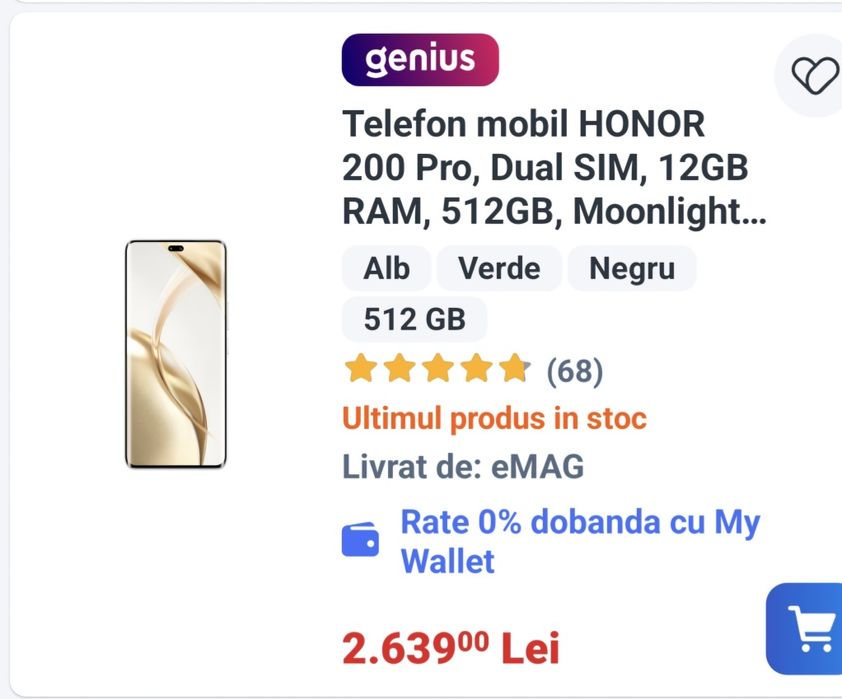Click the fourth rating star
The image size is (842, 699).
click(x=474, y=370)
